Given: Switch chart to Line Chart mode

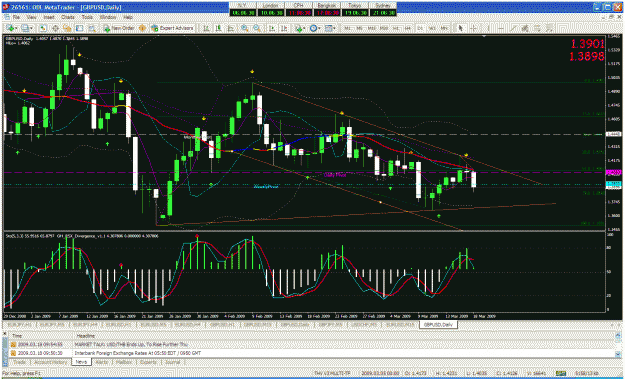Looking at the screenshot, I should 230,28.
